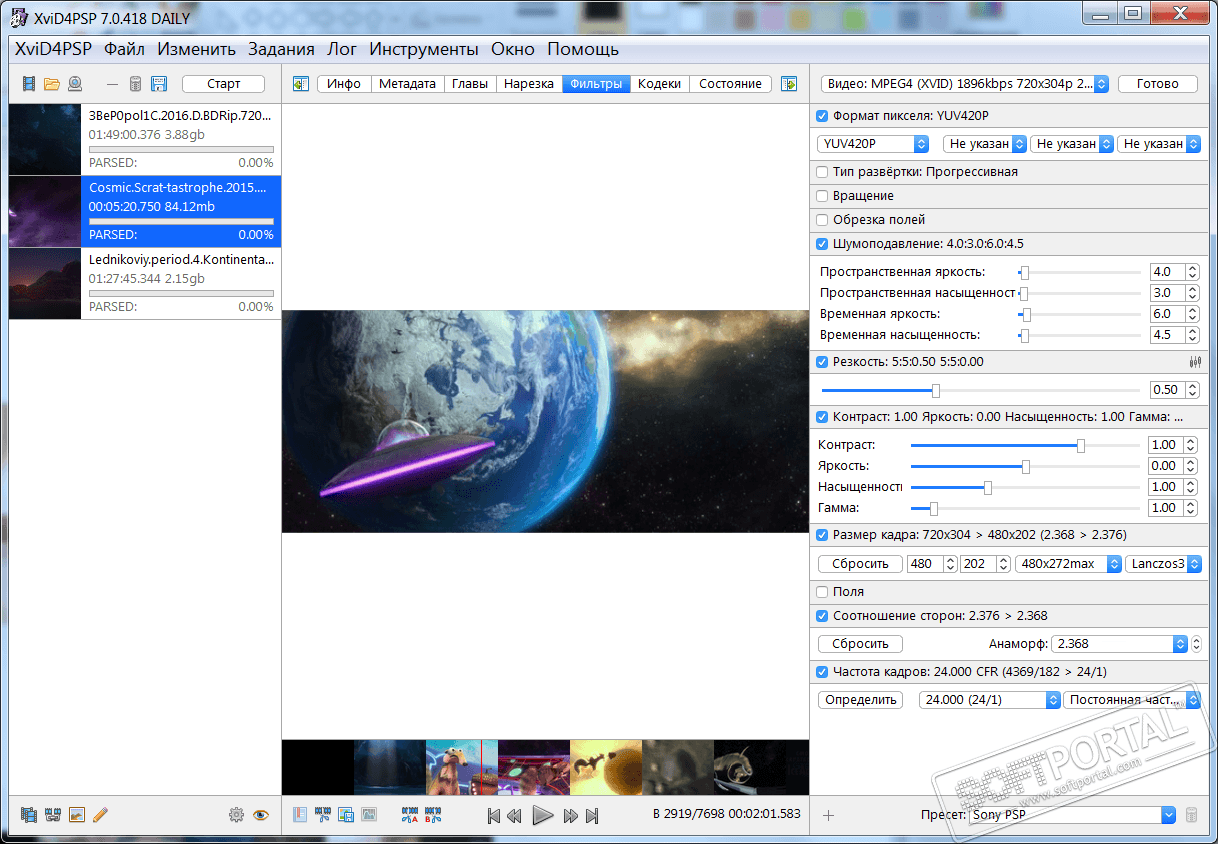Screen dimensions: 1218x844
Task: Open the Постоянная част... dropdown
Action: point(1131,700)
